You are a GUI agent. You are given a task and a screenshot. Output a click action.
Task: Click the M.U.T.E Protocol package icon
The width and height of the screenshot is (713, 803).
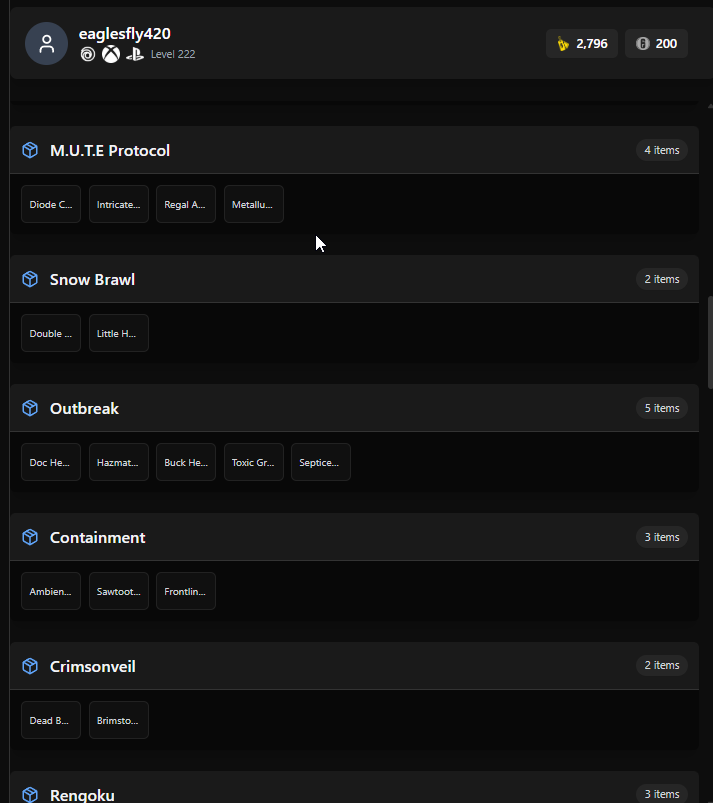30,150
